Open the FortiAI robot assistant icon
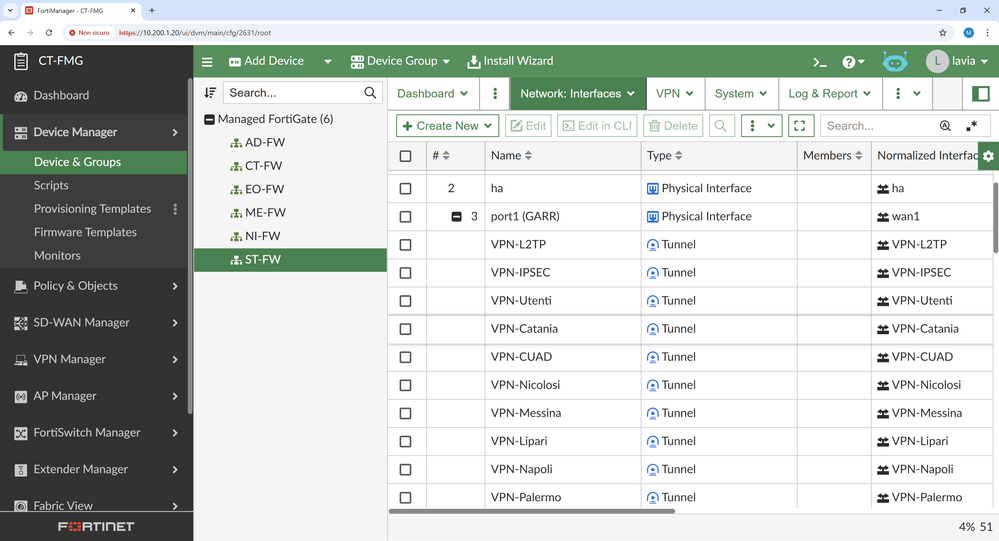Image resolution: width=999 pixels, height=541 pixels. click(x=894, y=62)
